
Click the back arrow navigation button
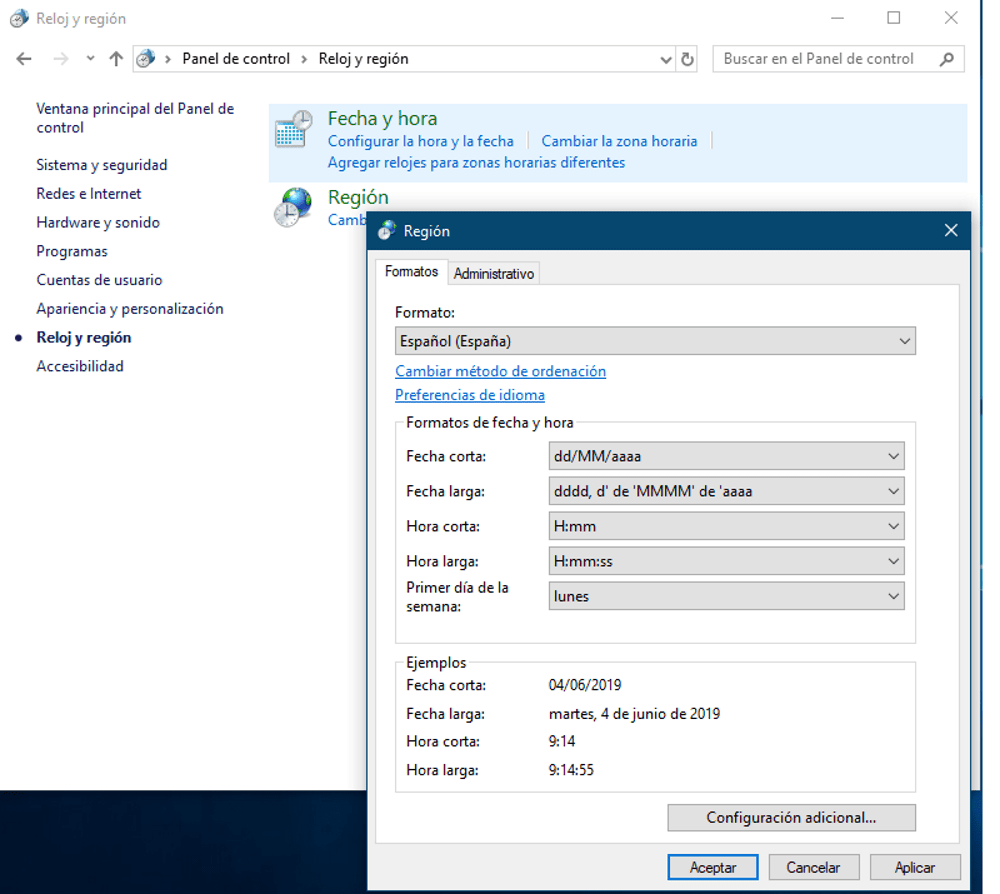[x=24, y=59]
